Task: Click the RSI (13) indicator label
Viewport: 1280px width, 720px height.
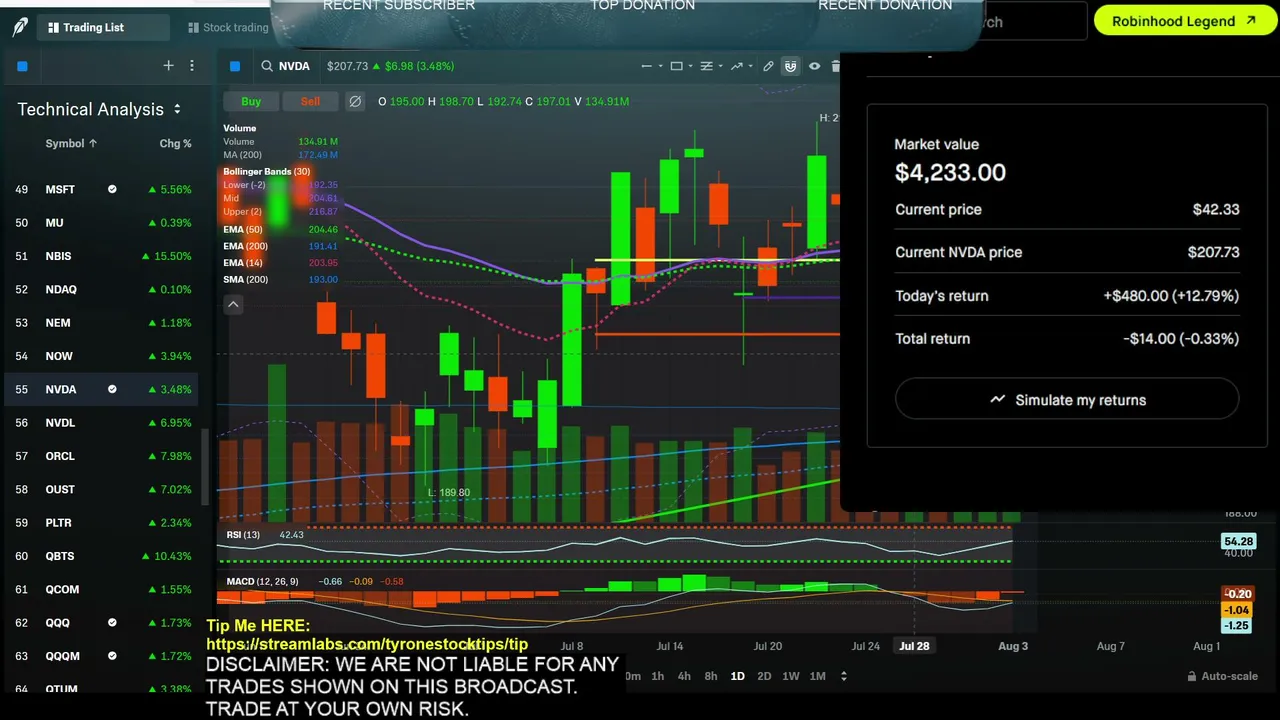Action: [243, 534]
